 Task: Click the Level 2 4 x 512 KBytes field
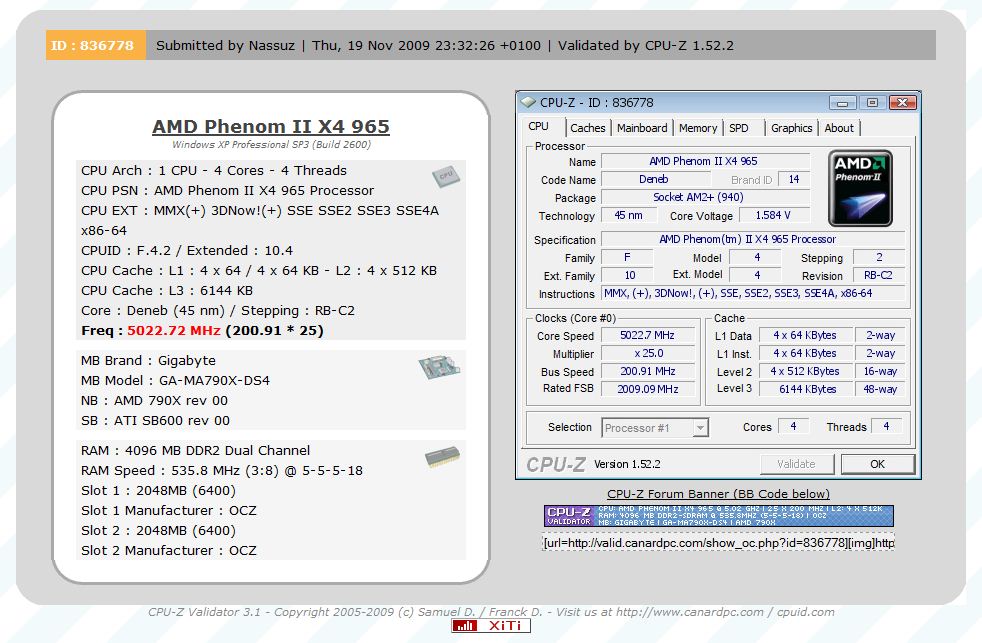point(807,371)
